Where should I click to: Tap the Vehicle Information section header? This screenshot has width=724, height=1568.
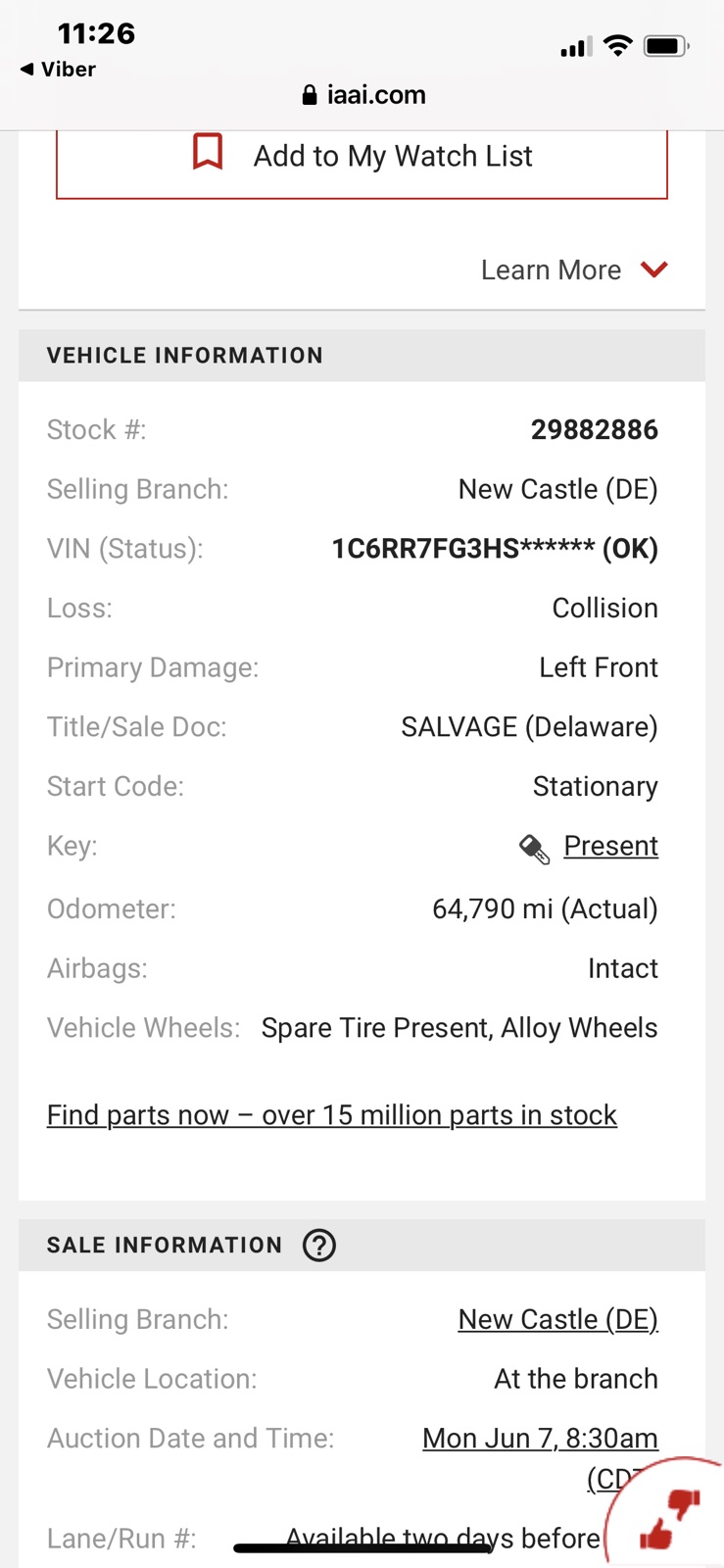(362, 355)
